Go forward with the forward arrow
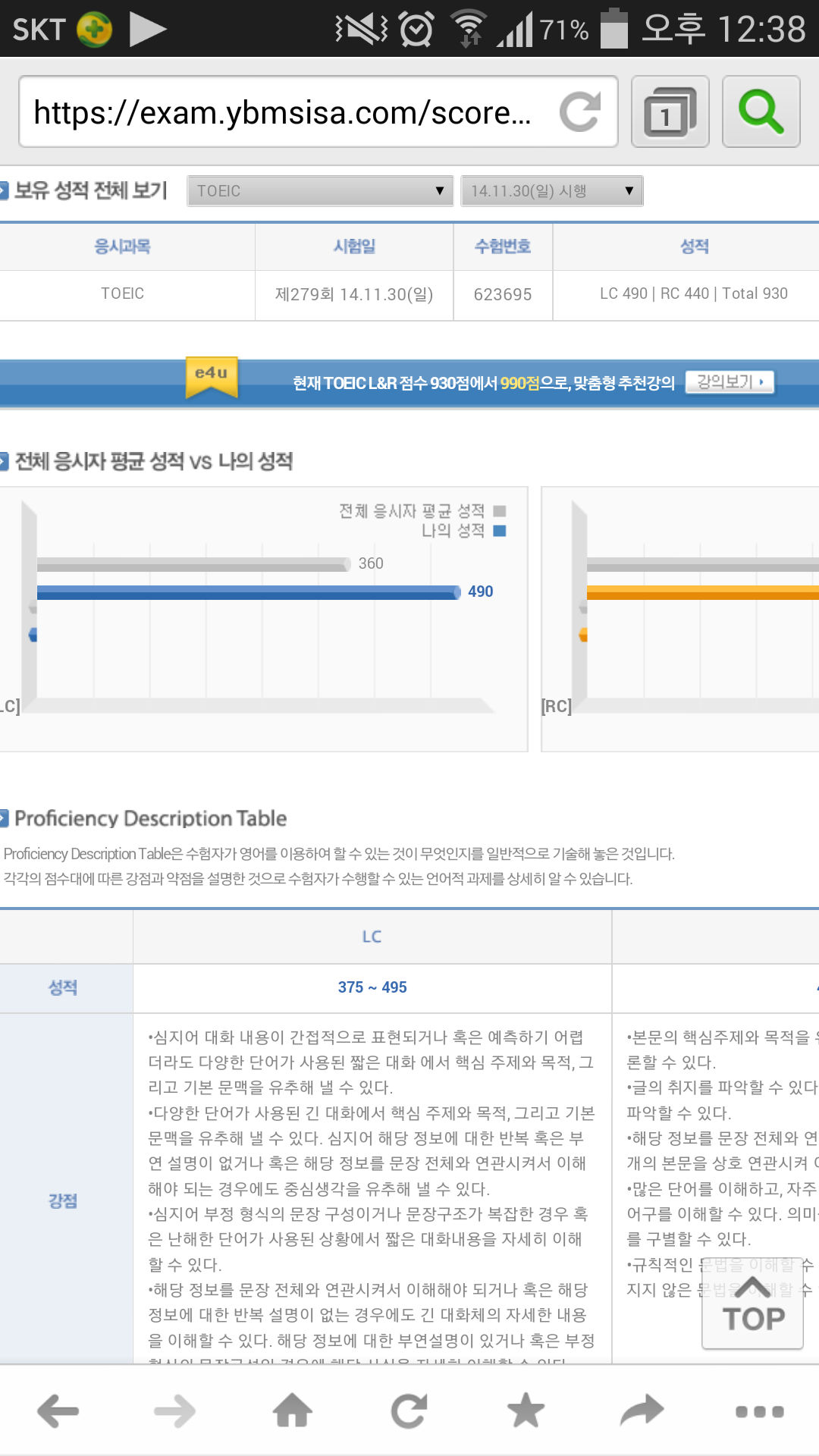 tap(174, 1411)
